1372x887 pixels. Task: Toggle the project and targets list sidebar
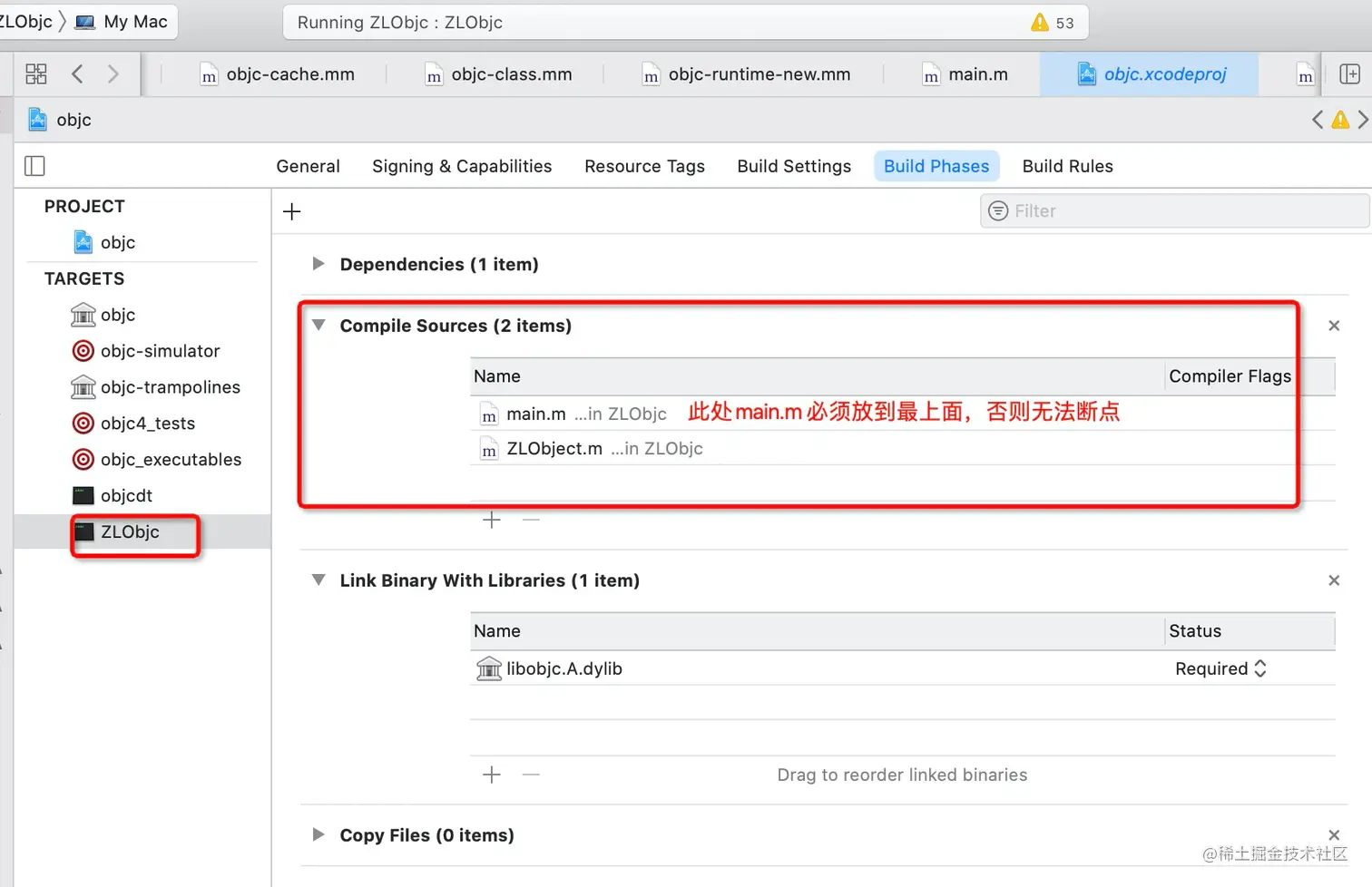pos(34,166)
